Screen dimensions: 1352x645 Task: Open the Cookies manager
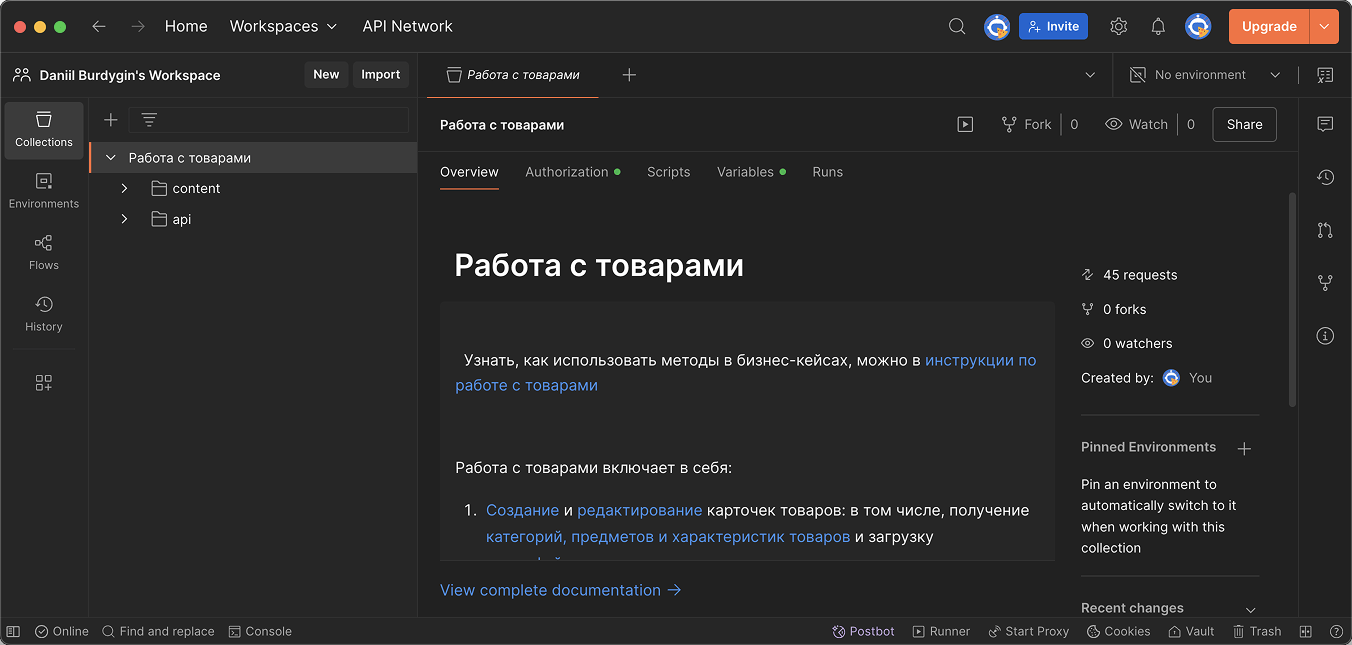(1117, 631)
